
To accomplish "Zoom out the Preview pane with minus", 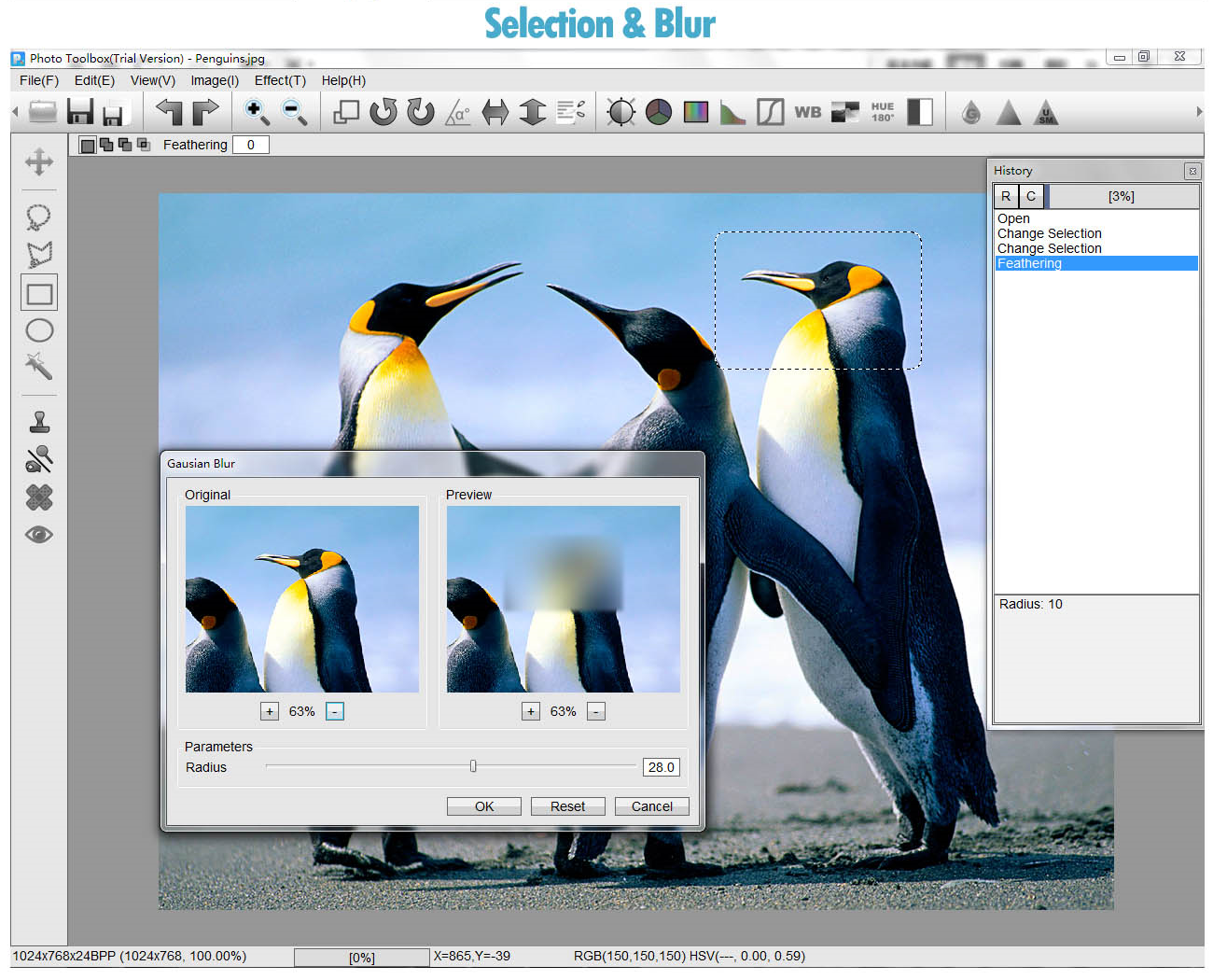I will tap(596, 711).
